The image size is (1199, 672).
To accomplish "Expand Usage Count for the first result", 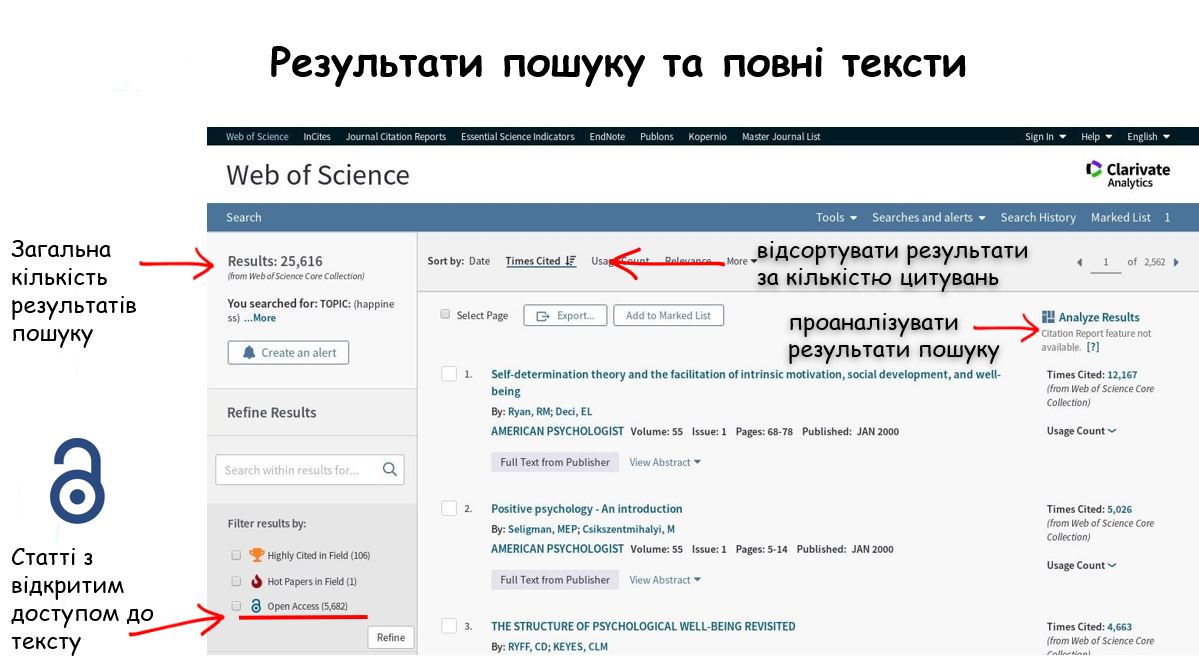I will click(1081, 431).
